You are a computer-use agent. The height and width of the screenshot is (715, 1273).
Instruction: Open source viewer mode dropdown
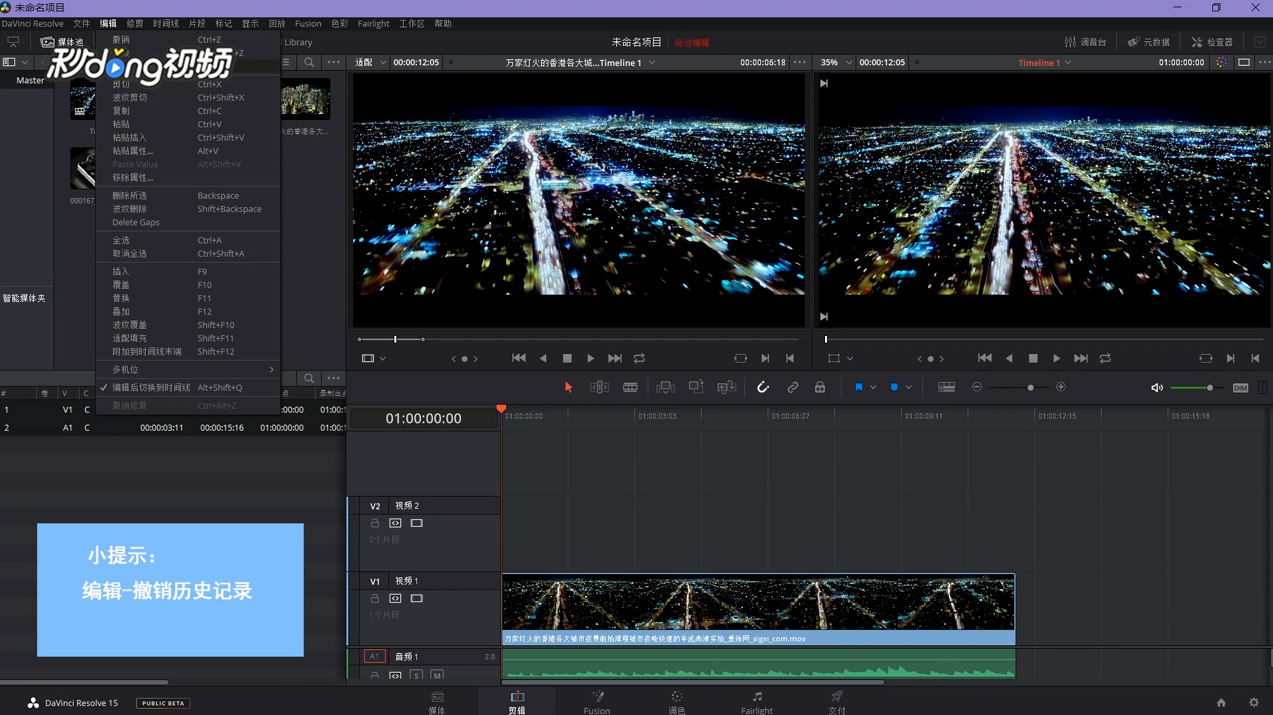click(374, 358)
